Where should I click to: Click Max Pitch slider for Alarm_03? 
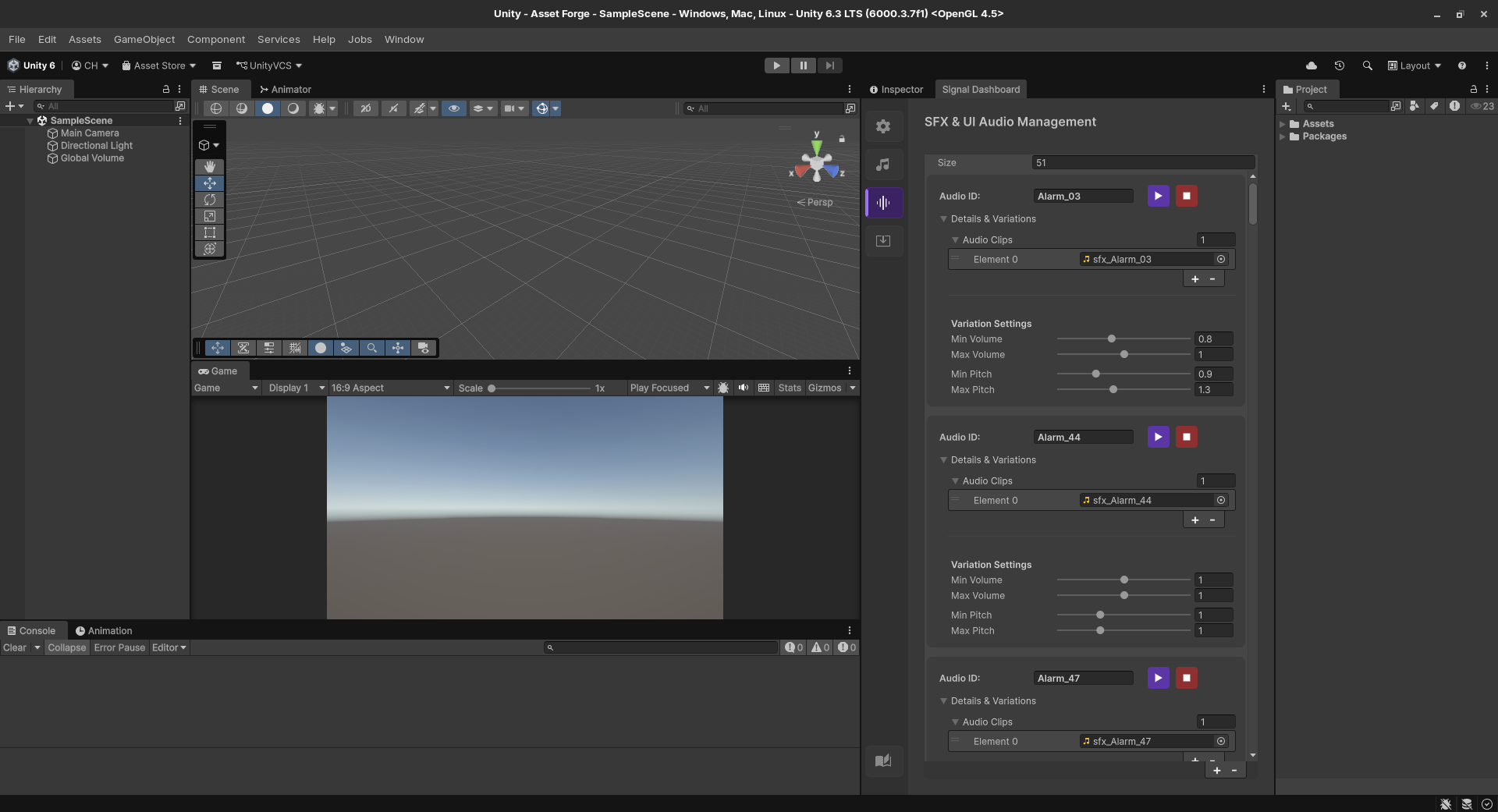[x=1123, y=389]
